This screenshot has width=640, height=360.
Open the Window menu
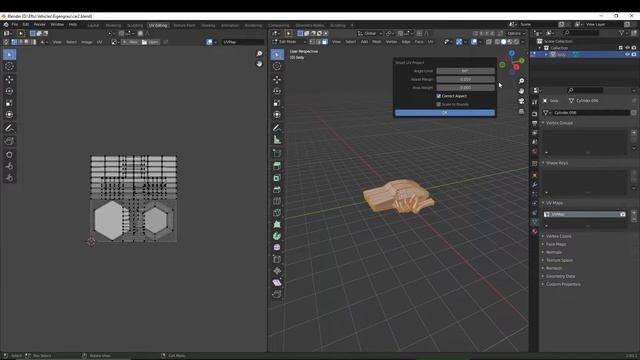point(57,24)
